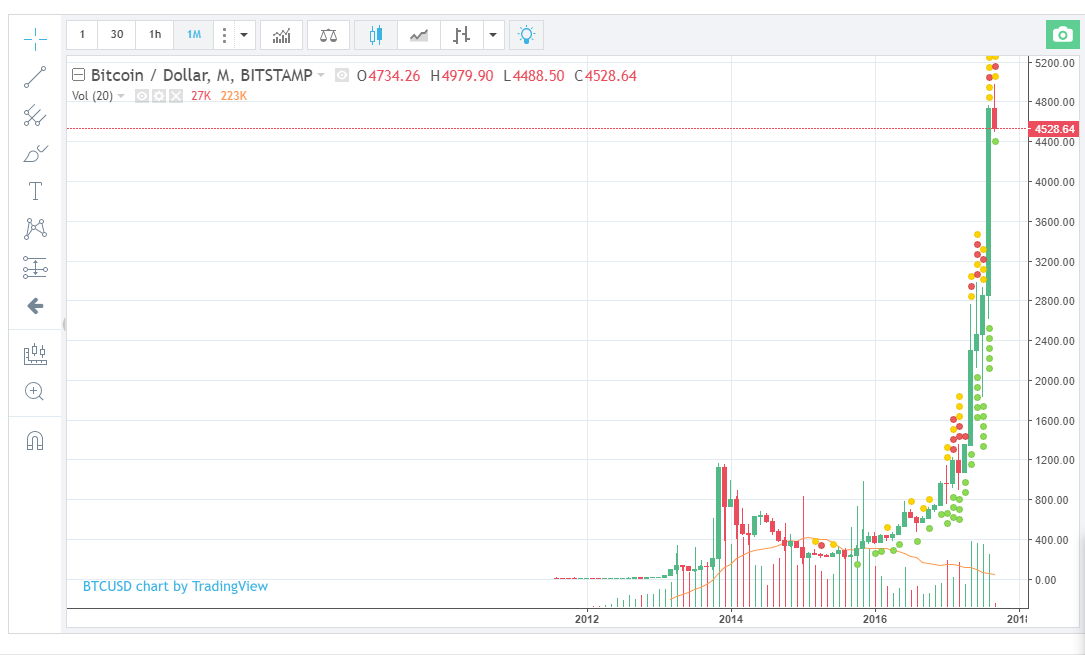Click the 1200.00 price axis label
The width and height of the screenshot is (1085, 655).
1055,460
